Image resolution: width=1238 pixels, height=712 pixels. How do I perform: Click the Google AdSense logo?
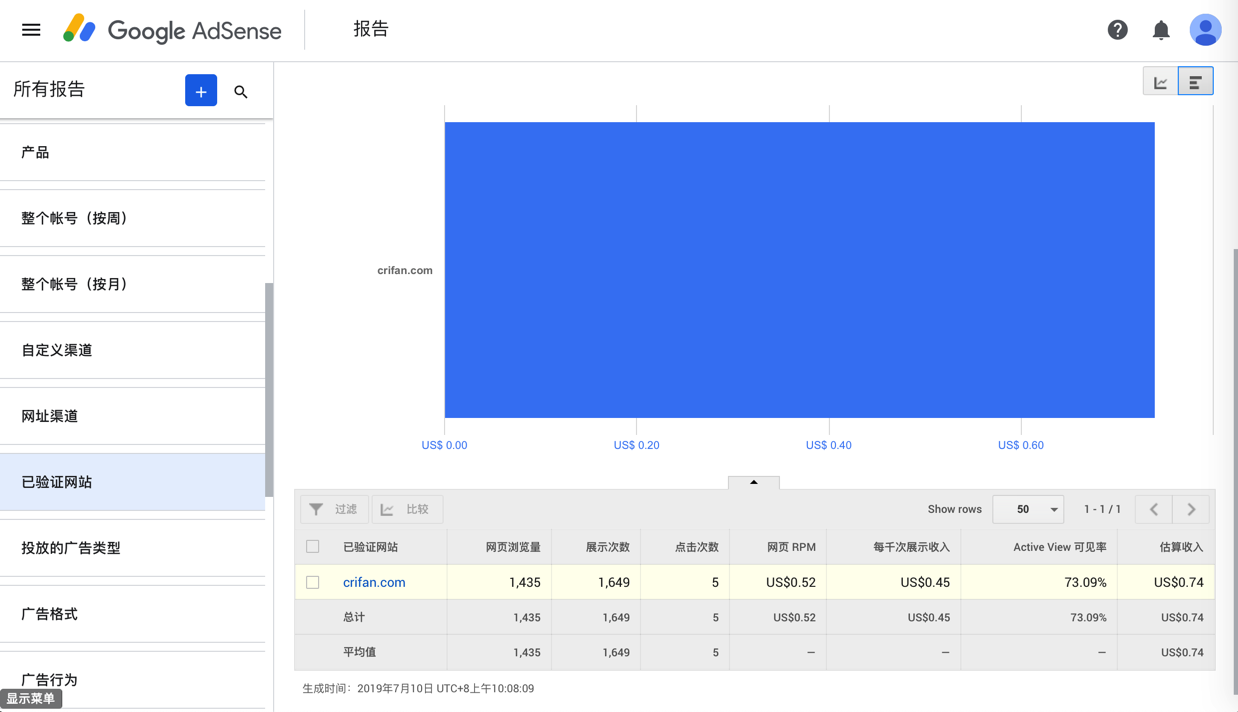pyautogui.click(x=172, y=30)
